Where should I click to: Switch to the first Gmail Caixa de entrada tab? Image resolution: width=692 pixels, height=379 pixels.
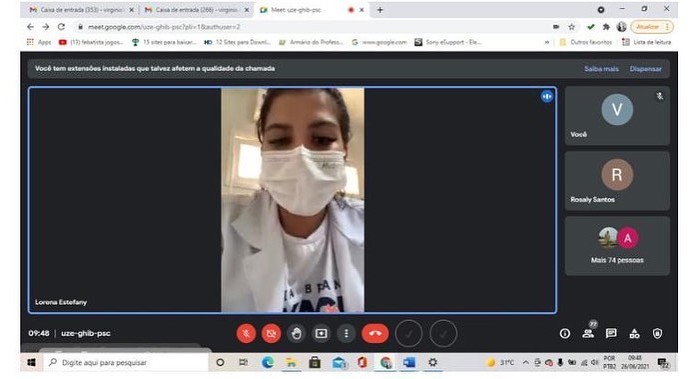point(82,10)
